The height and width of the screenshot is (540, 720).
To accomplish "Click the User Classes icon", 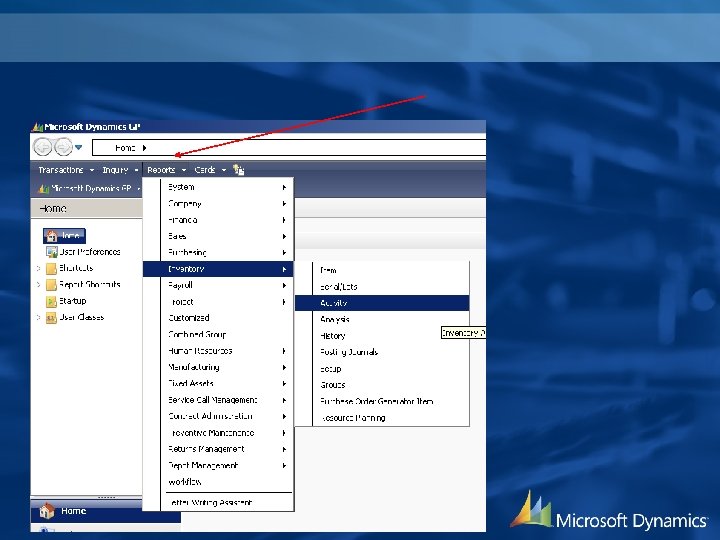I will coord(51,318).
